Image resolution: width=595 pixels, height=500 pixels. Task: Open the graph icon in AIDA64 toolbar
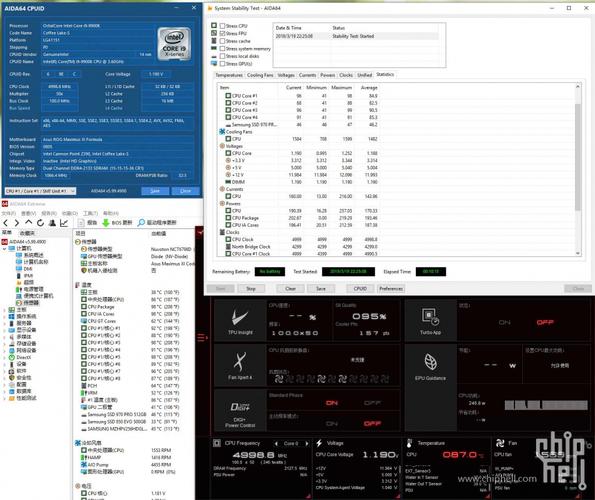[x=64, y=223]
